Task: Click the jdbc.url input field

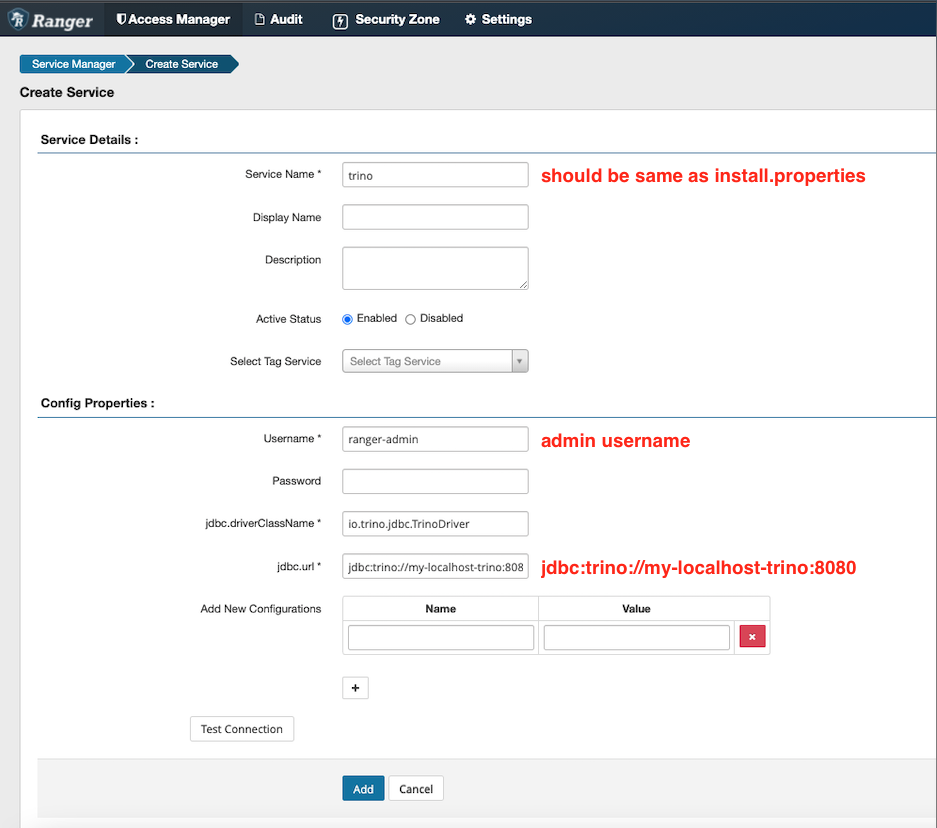Action: tap(435, 566)
